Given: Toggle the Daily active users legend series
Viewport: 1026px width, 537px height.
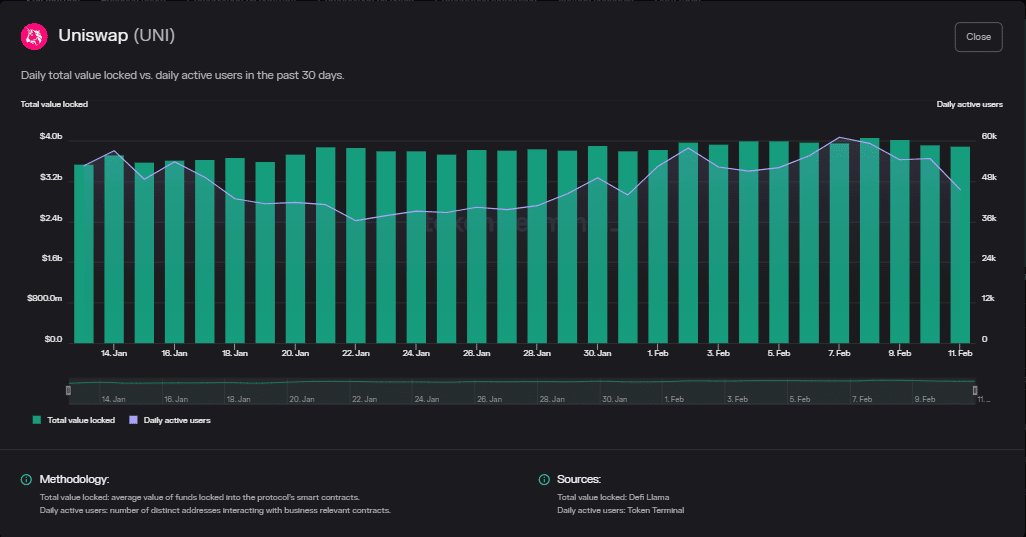Looking at the screenshot, I should tap(170, 420).
